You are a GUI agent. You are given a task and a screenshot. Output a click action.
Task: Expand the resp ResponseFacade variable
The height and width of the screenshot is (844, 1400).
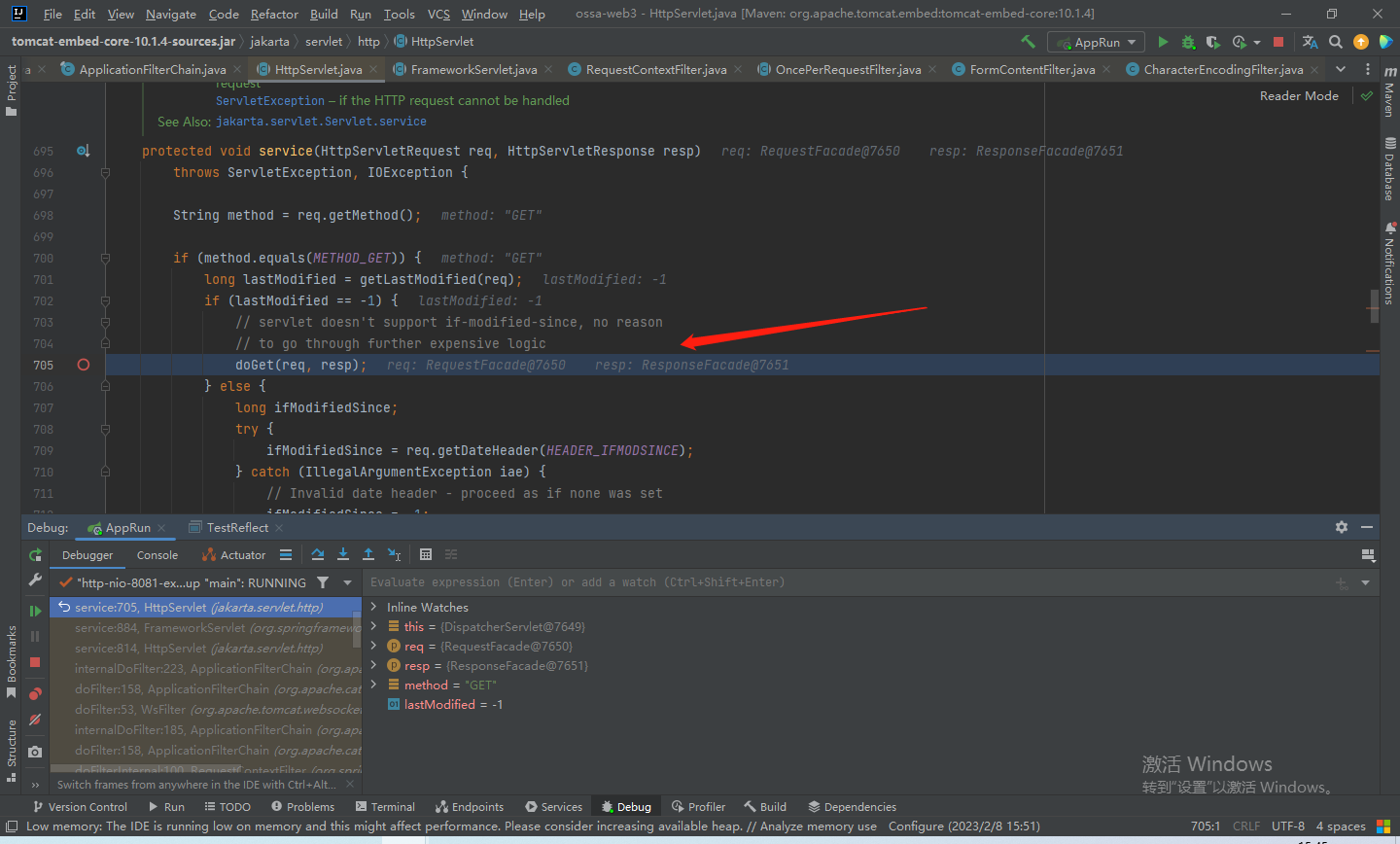(373, 665)
